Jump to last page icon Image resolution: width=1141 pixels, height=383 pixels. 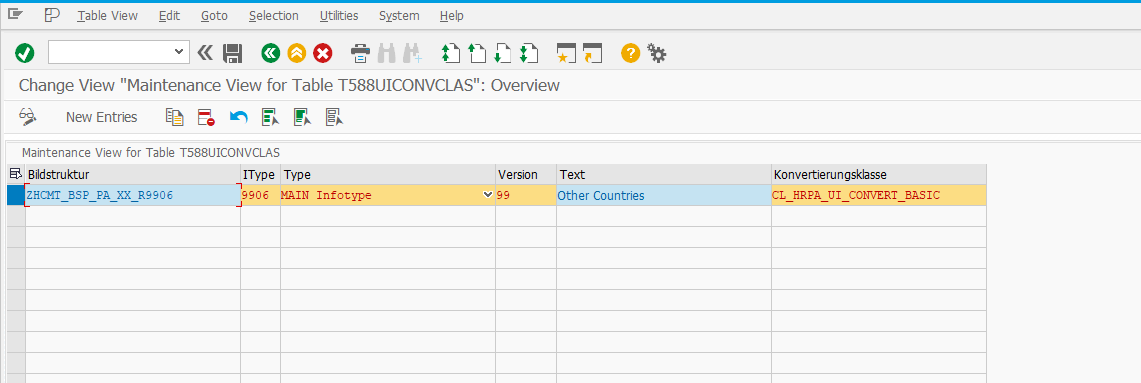pos(528,52)
